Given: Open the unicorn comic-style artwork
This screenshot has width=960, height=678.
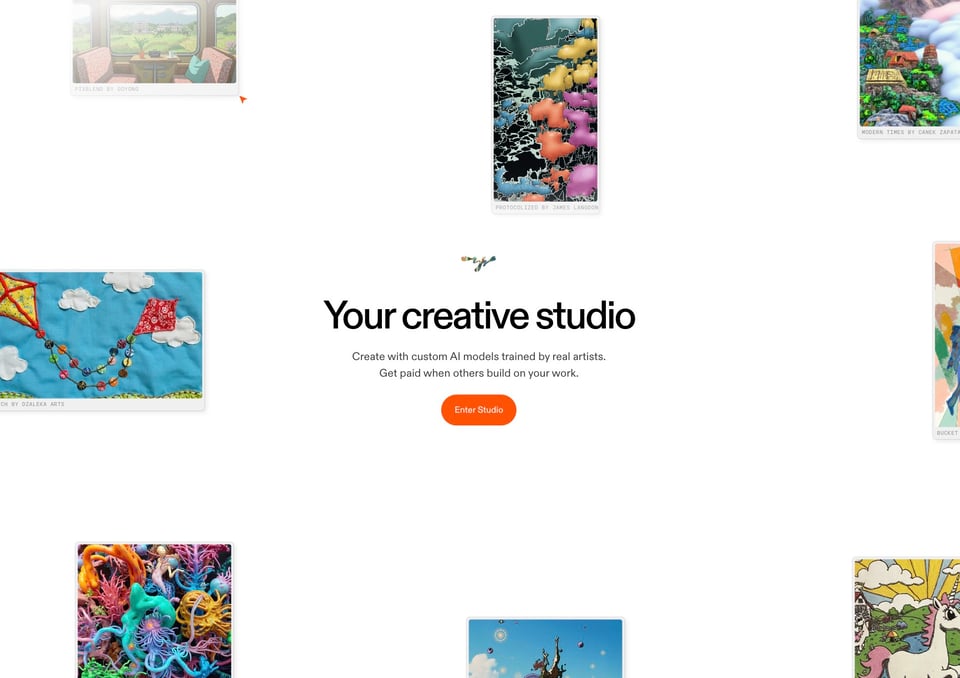Looking at the screenshot, I should (x=907, y=619).
